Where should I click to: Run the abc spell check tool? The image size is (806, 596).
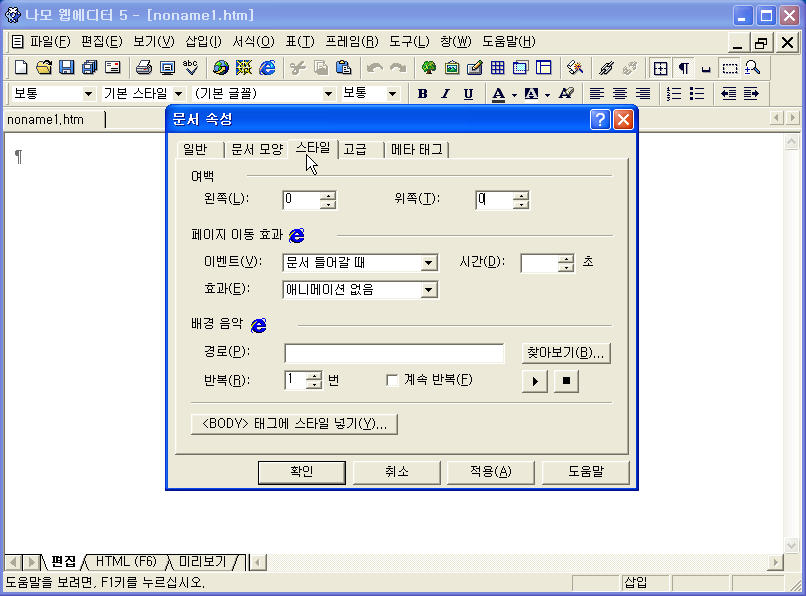pyautogui.click(x=191, y=67)
